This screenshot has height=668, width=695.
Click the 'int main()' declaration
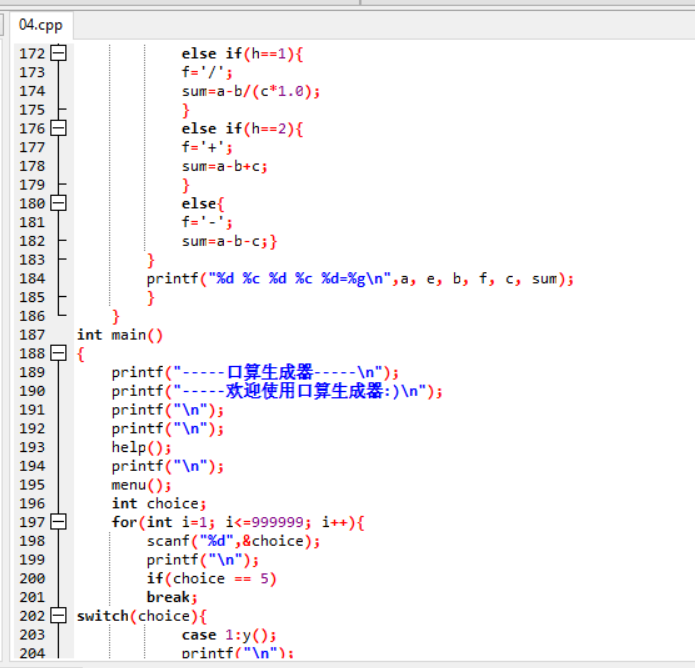coord(120,335)
